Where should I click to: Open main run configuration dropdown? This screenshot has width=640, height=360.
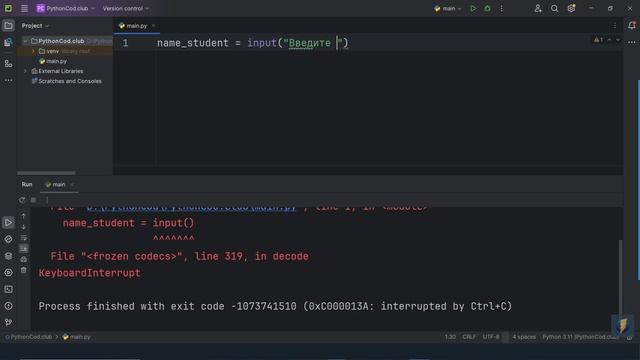pyautogui.click(x=448, y=8)
